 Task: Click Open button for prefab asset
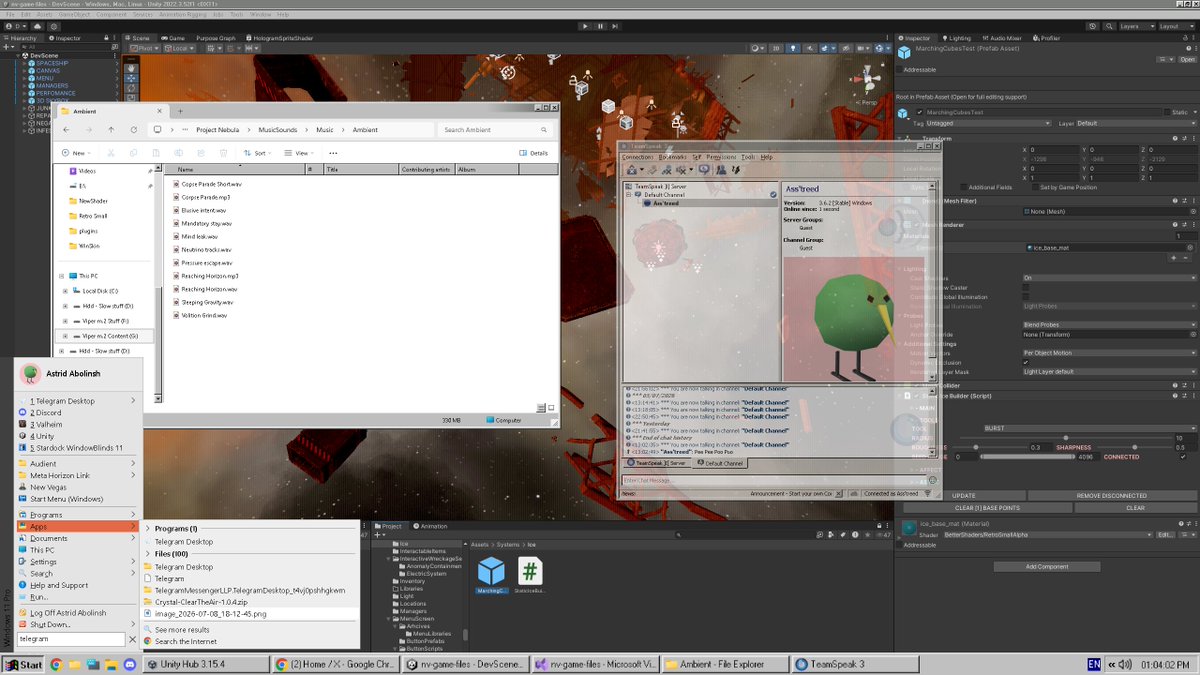[1187, 59]
